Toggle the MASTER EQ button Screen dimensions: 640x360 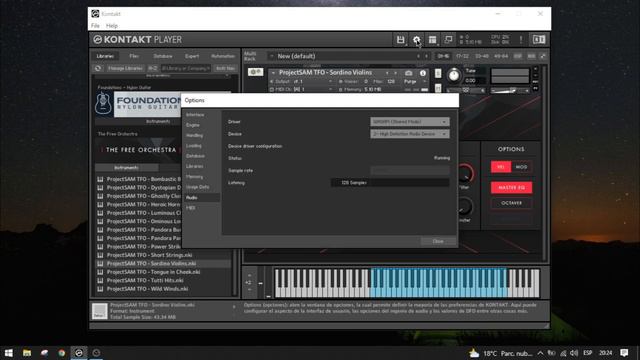[x=511, y=187]
